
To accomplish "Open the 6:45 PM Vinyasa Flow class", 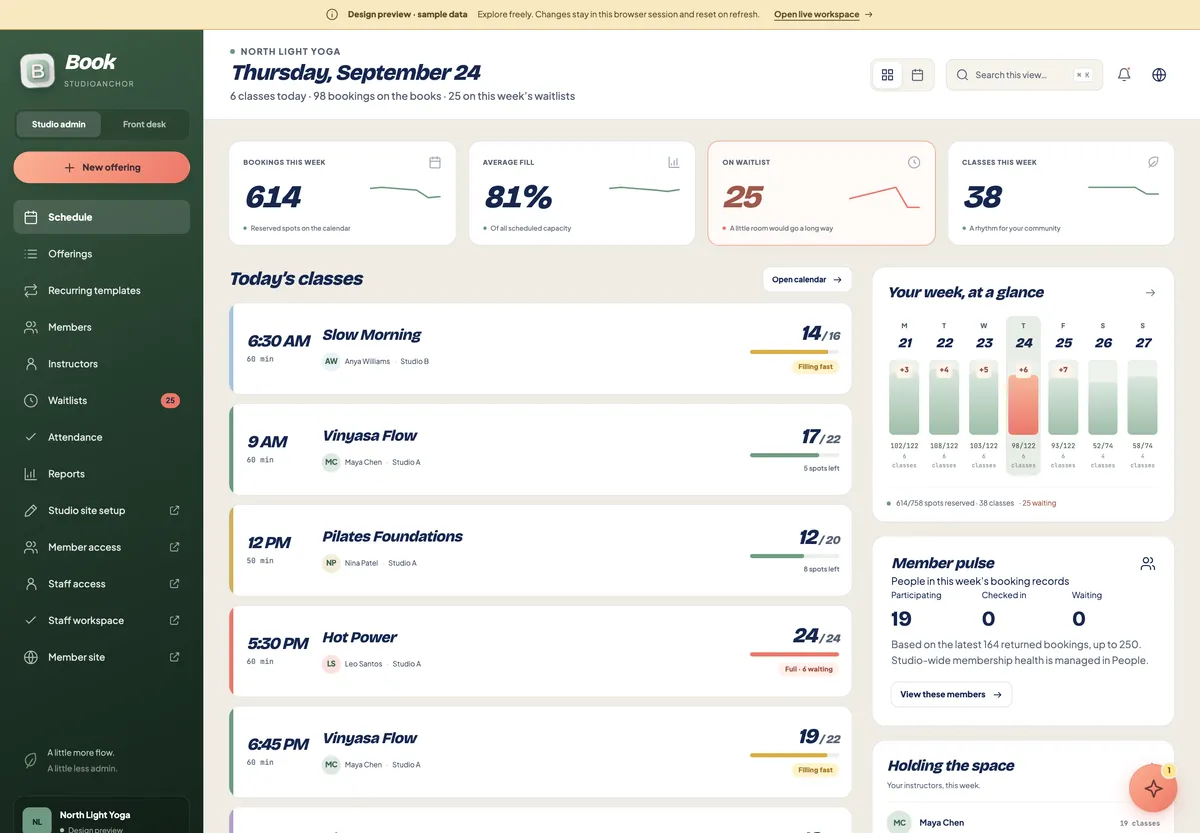I will pyautogui.click(x=540, y=753).
